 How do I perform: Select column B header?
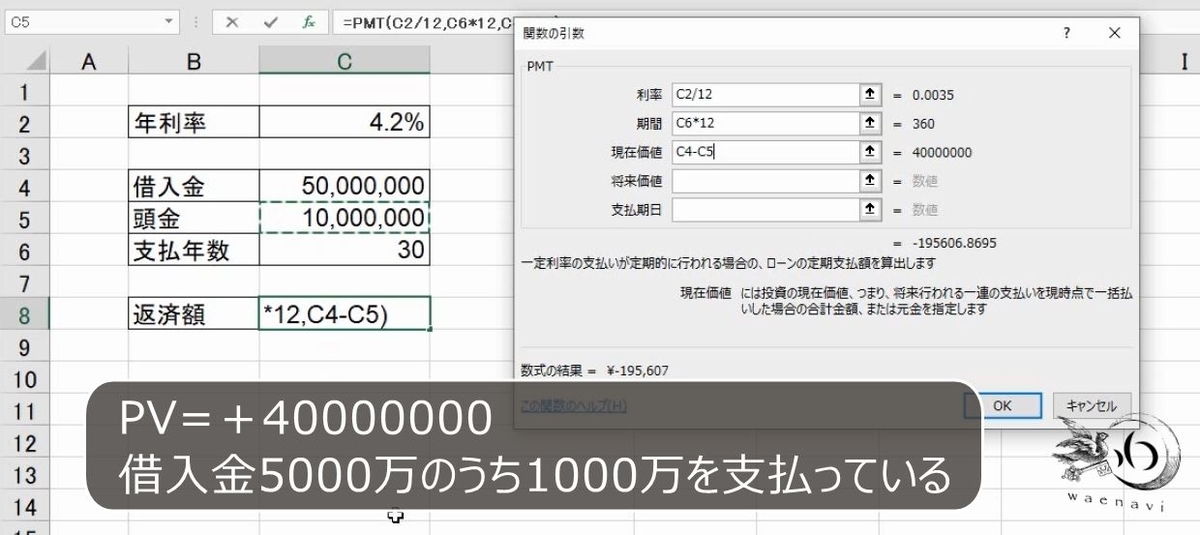(193, 62)
